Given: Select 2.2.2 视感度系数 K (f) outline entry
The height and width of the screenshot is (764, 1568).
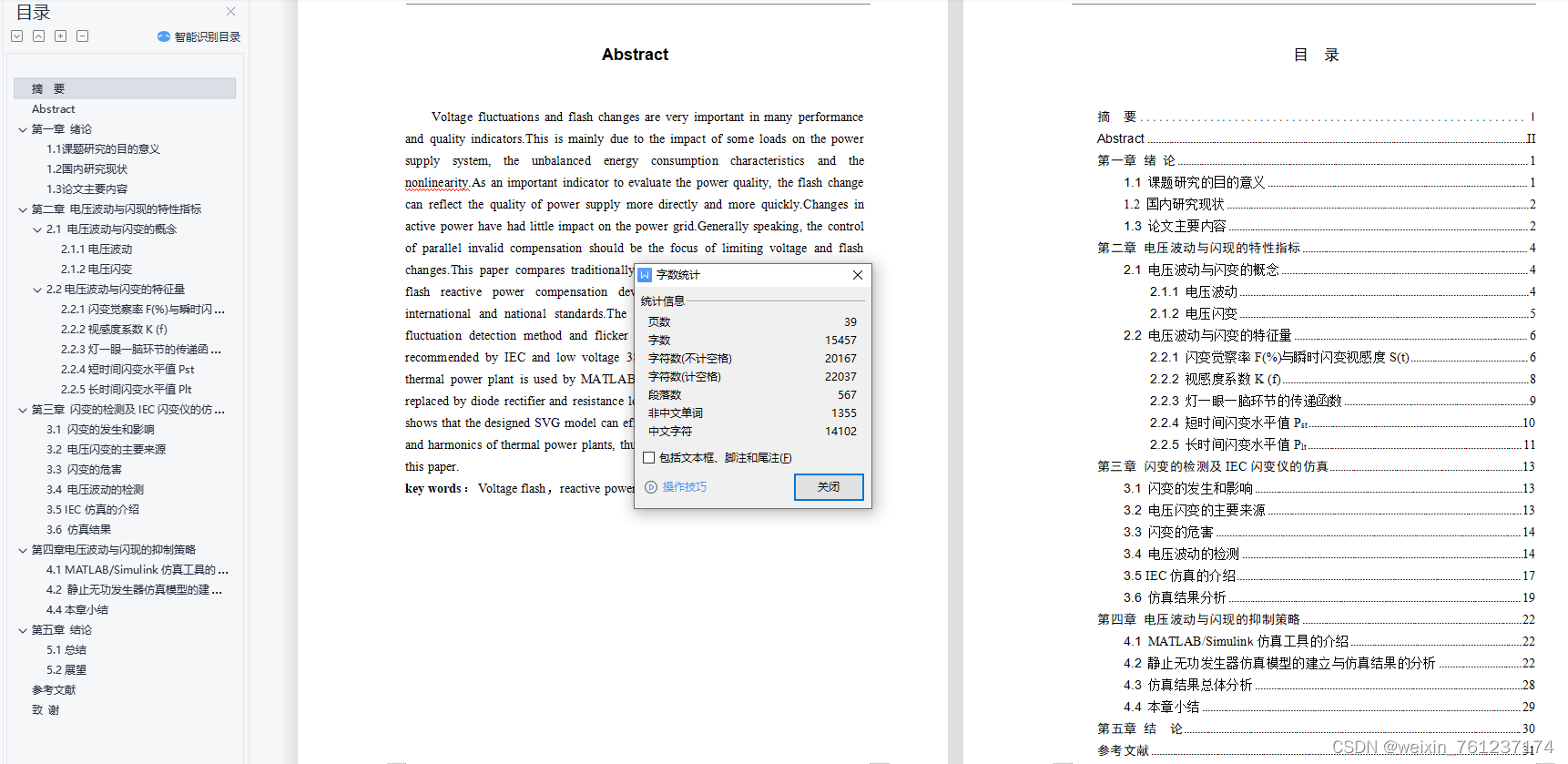Looking at the screenshot, I should (x=114, y=330).
